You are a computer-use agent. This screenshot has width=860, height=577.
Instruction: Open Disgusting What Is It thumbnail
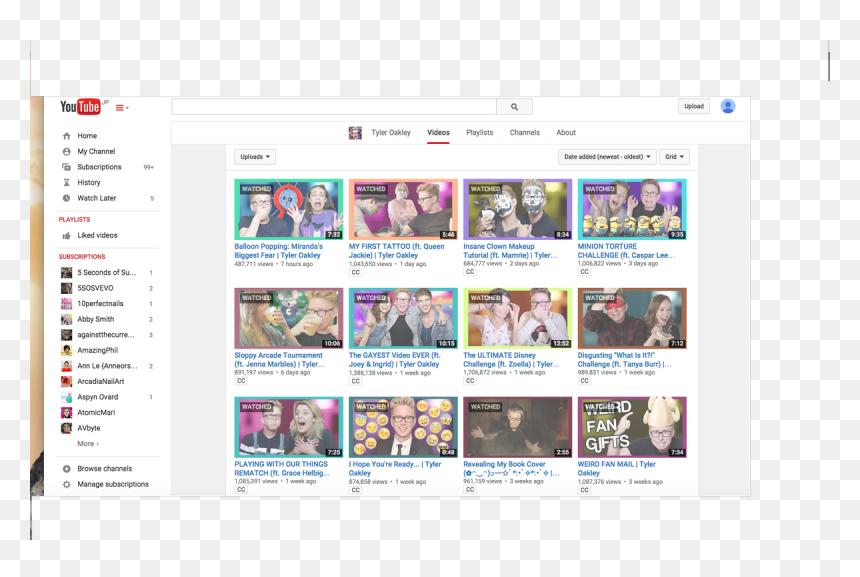tap(632, 318)
